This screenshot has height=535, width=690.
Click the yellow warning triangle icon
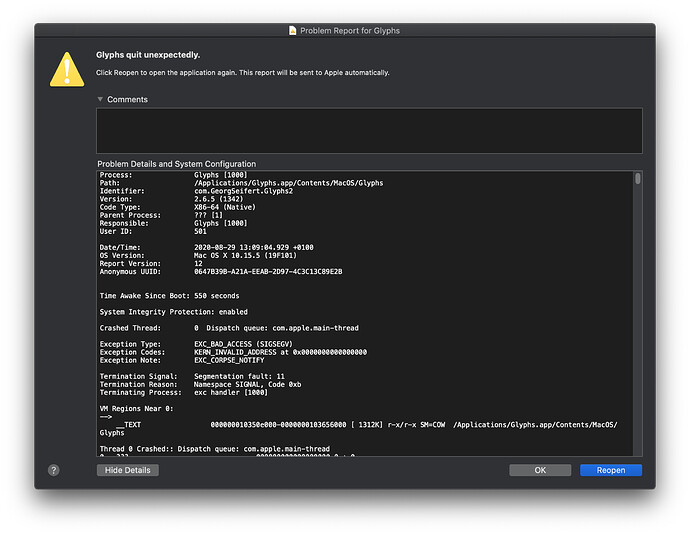(x=67, y=70)
